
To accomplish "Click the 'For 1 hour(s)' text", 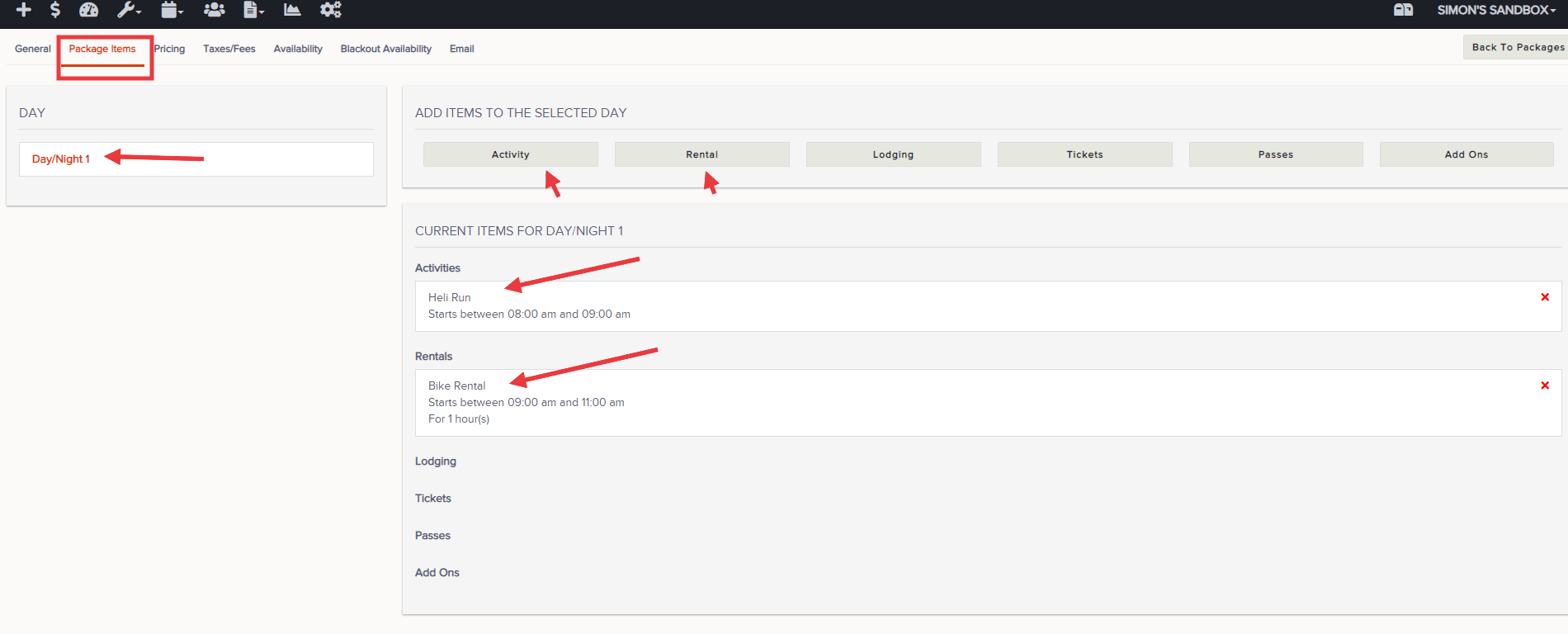I will (459, 419).
